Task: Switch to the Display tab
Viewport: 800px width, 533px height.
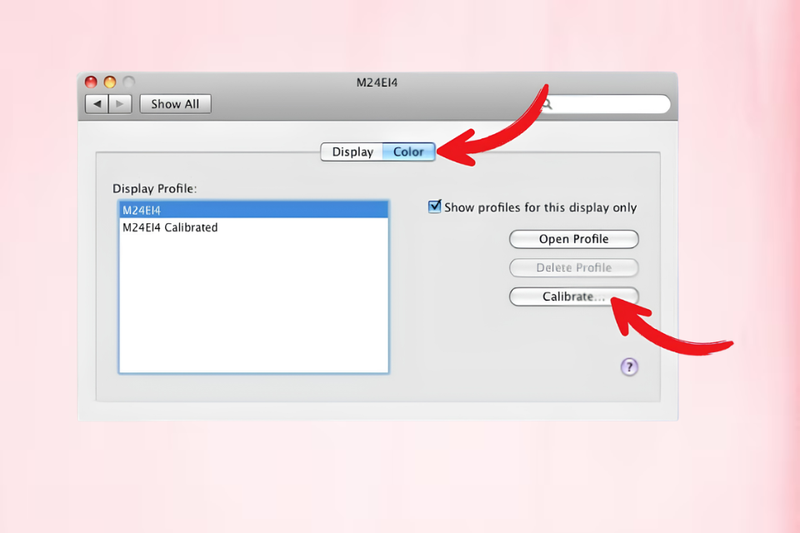Action: (x=352, y=152)
